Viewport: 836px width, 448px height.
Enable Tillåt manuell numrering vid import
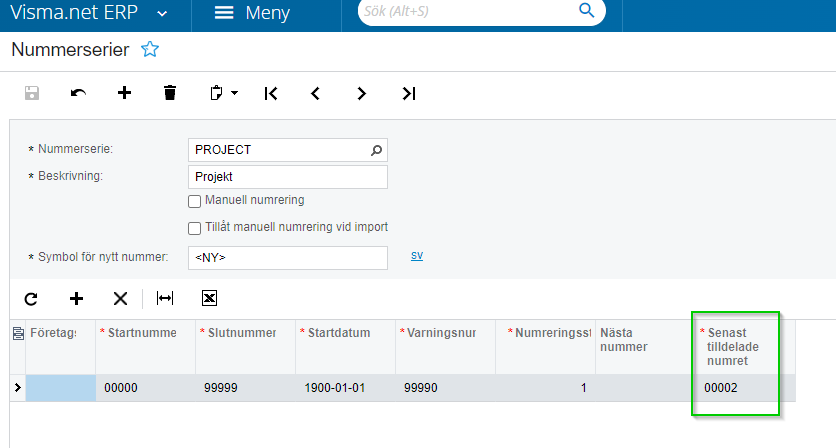tap(195, 228)
